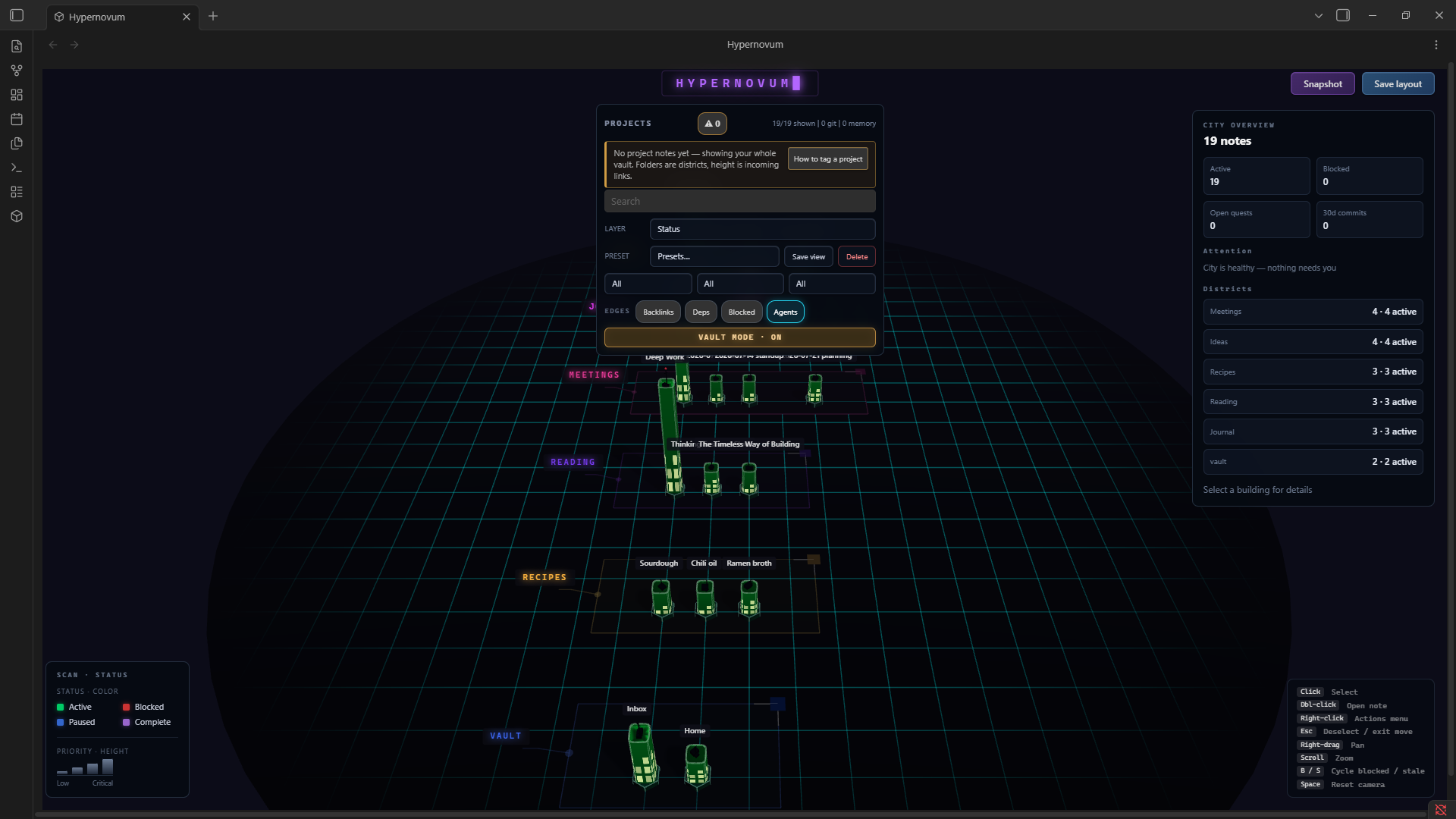Viewport: 1456px width, 819px height.
Task: Click the blue Paused status swatch
Action: (60, 723)
